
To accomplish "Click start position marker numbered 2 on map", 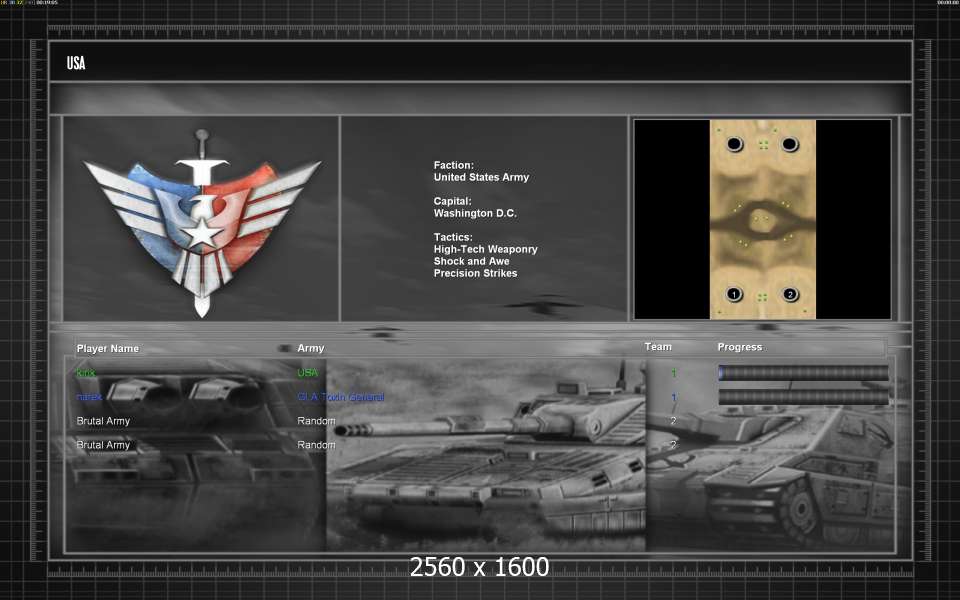I will coord(790,294).
